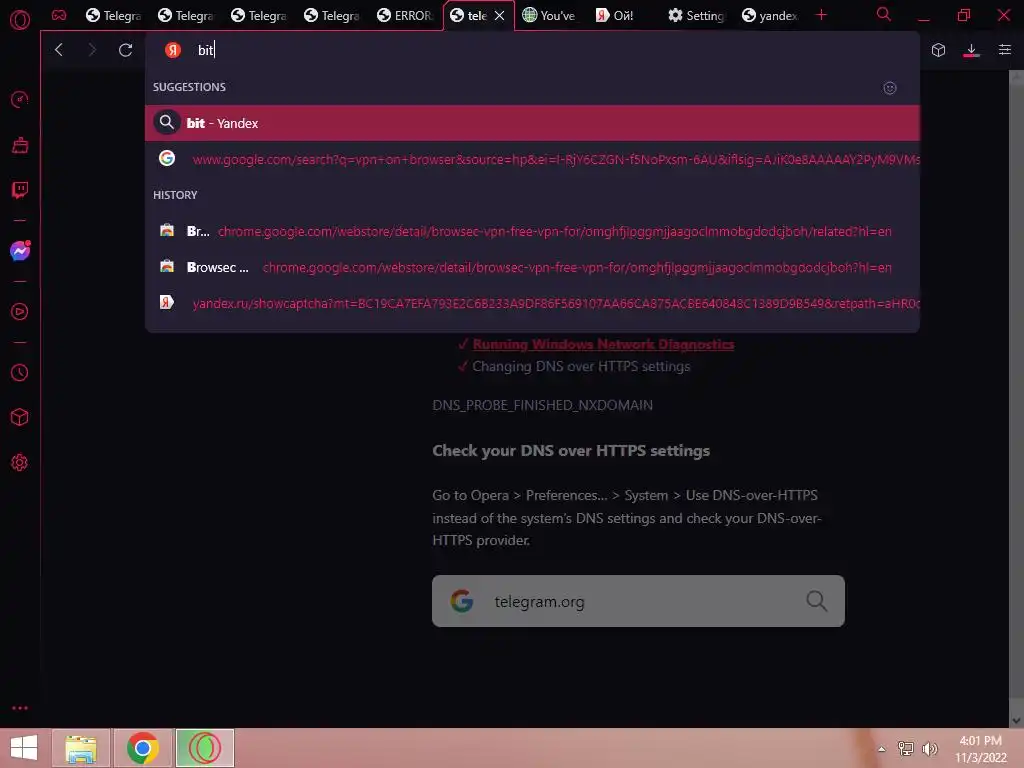Open yandex.ru showcaptcha history entry

pyautogui.click(x=532, y=303)
